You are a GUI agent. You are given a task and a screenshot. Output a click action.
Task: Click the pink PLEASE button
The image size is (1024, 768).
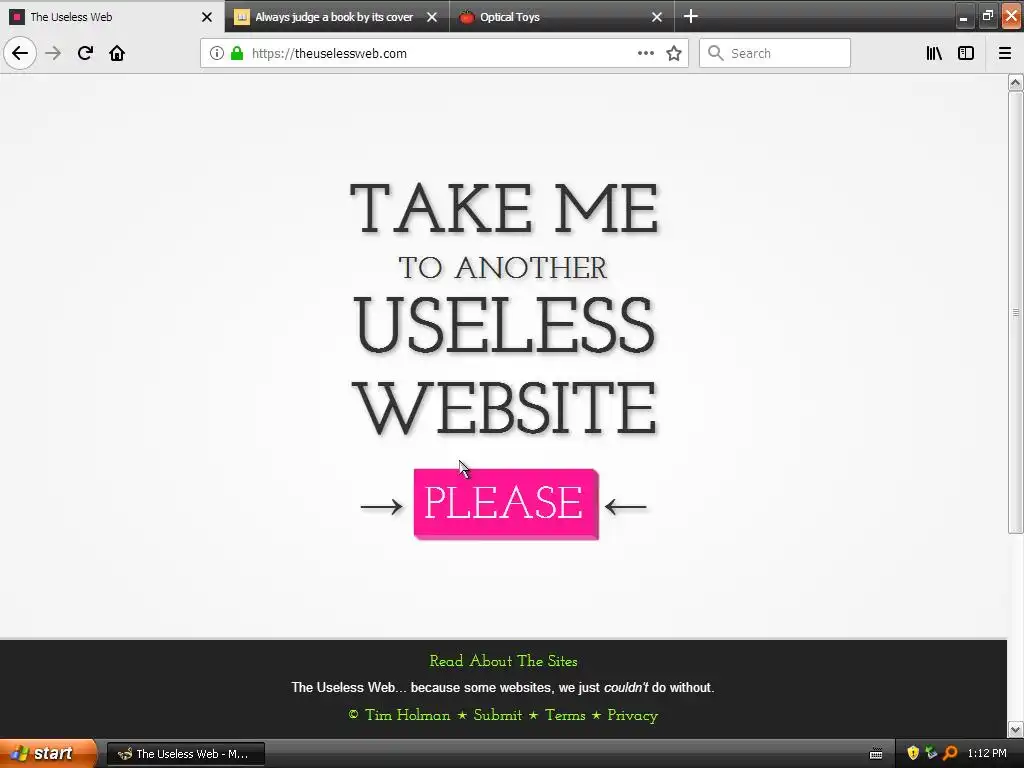(506, 504)
